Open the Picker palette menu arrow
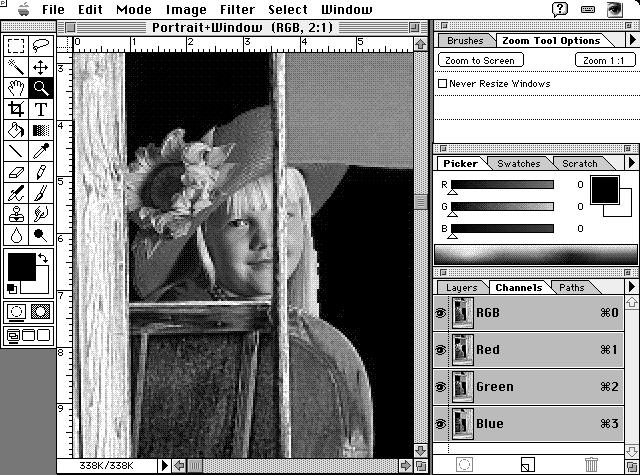Viewport: 640px width, 475px height. pyautogui.click(x=632, y=163)
